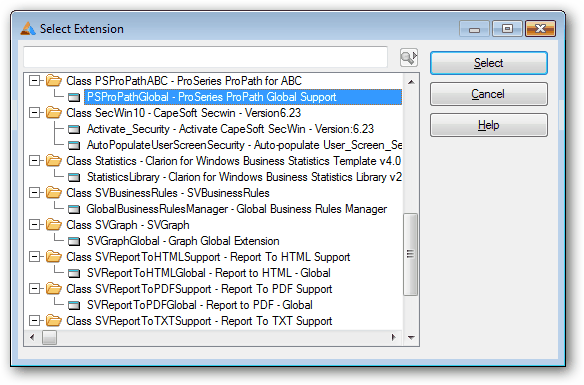Collapse the Class Statistics node
The height and width of the screenshot is (385, 584).
click(34, 160)
